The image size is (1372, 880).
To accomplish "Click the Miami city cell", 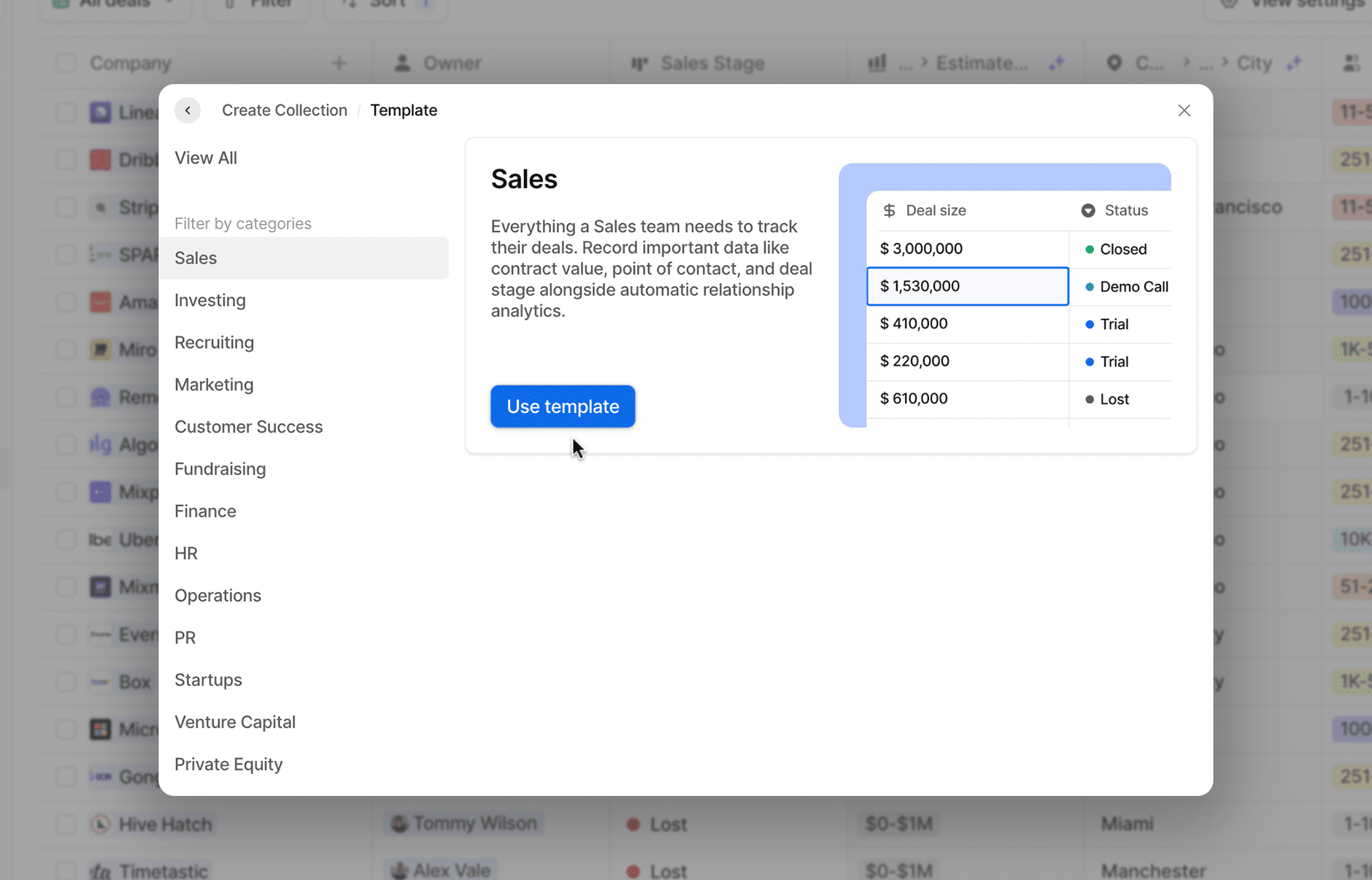I will click(1128, 825).
